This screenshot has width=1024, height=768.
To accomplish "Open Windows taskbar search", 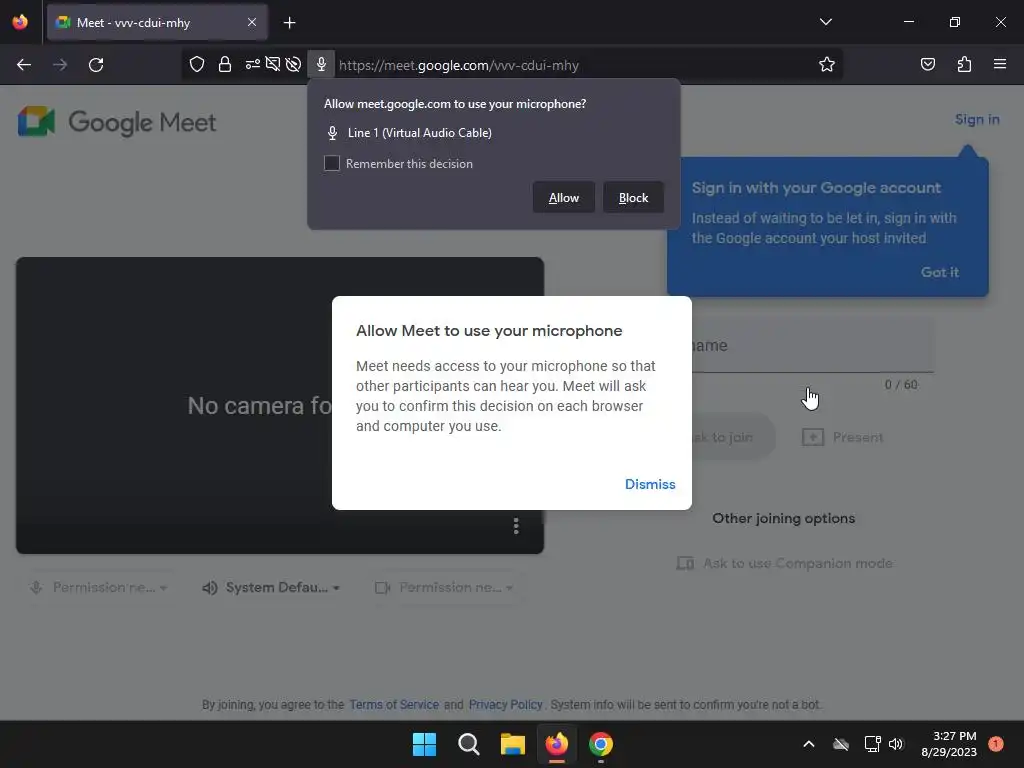I will point(469,744).
